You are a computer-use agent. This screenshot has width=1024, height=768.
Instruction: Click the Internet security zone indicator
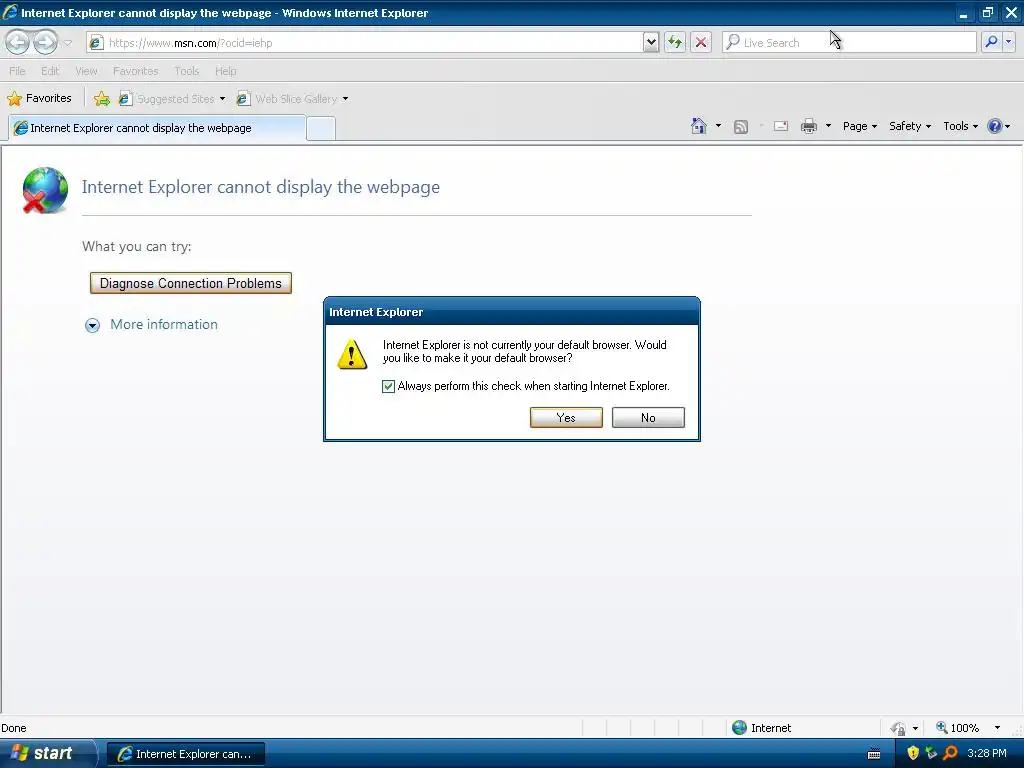(x=761, y=728)
